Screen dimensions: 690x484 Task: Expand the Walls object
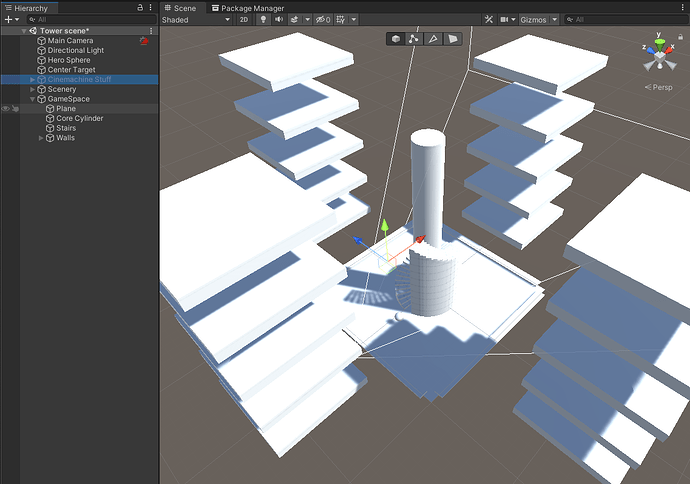(x=41, y=138)
